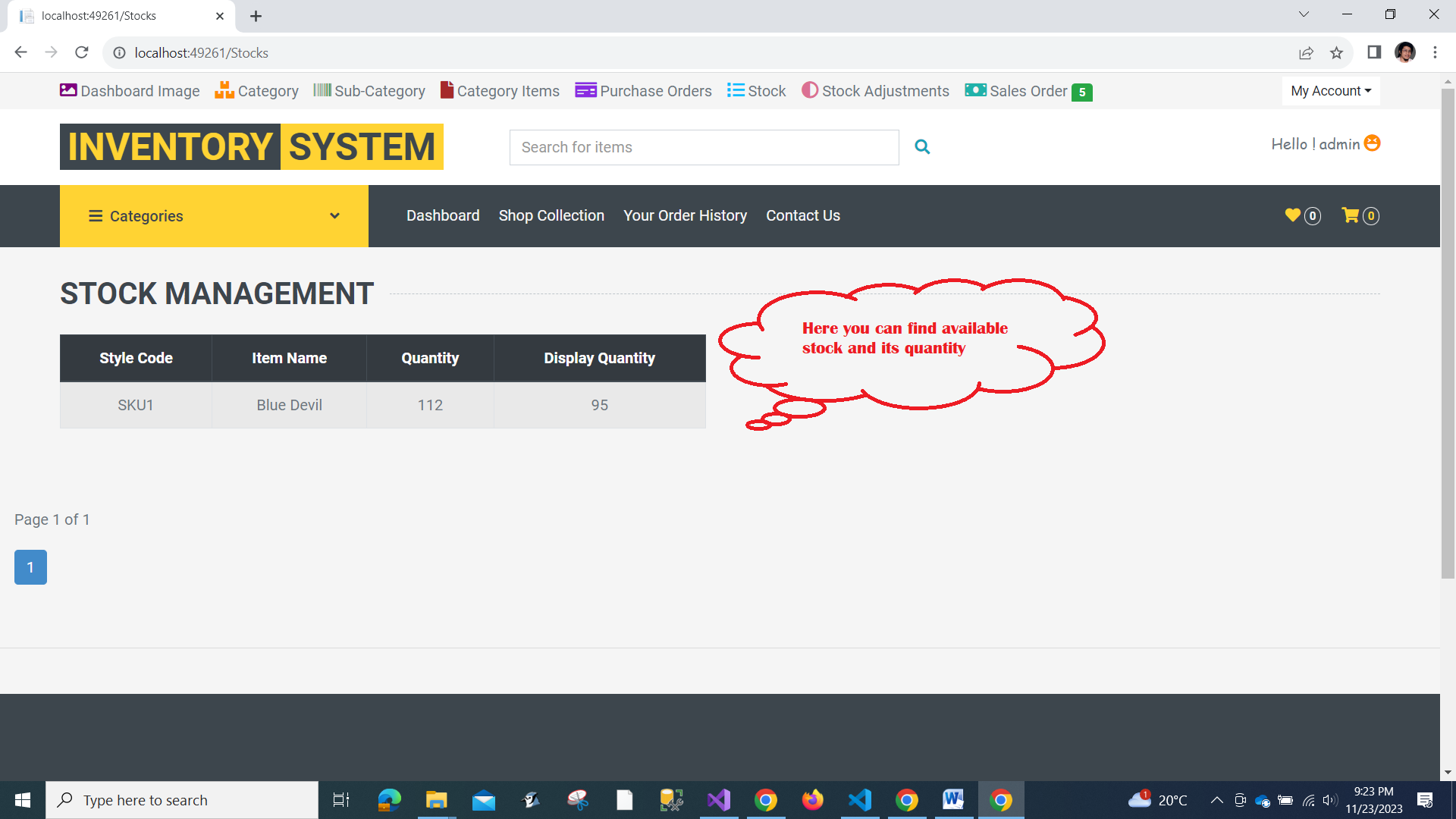Click the page vertical scrollbar
The image size is (1456, 819).
tap(1448, 334)
